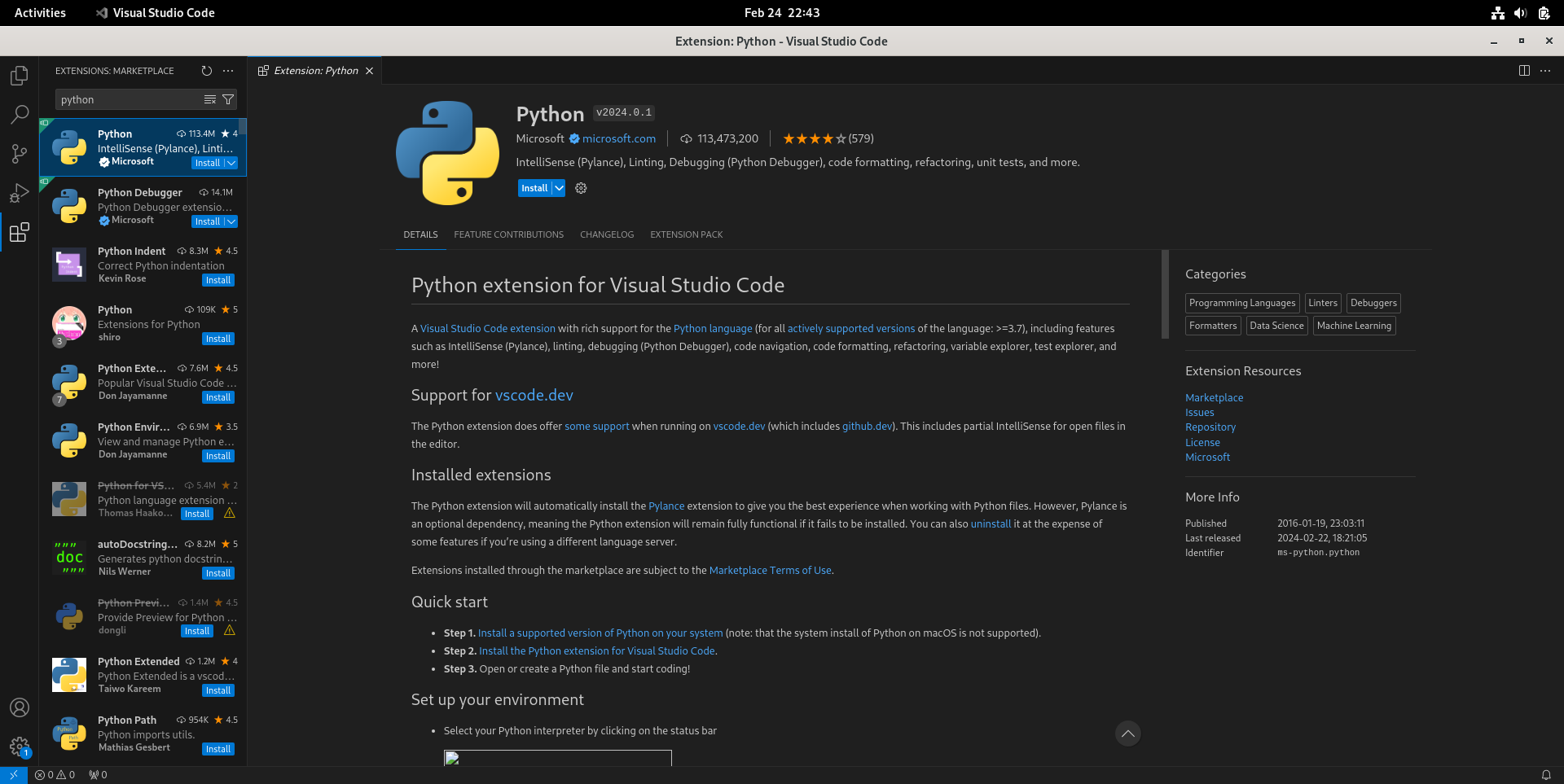Install the Python Extended extension
Image resolution: width=1564 pixels, height=784 pixels.
[218, 690]
